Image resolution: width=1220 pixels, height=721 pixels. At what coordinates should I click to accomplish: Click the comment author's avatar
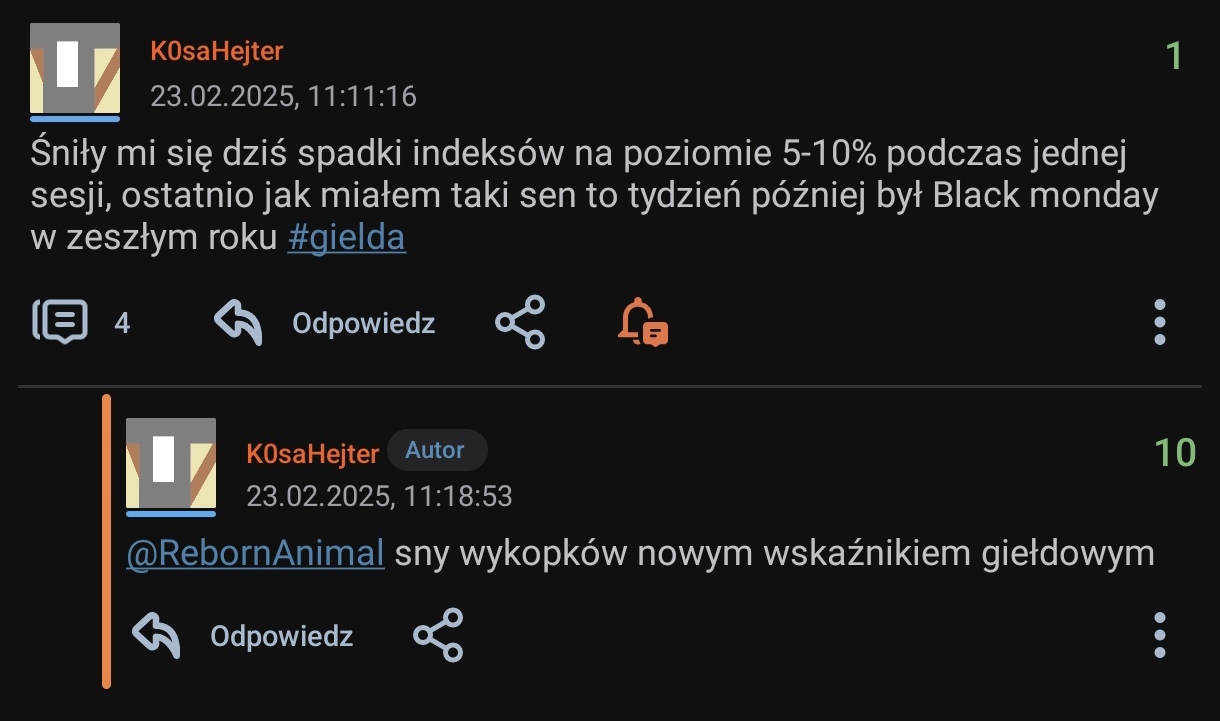tap(171, 463)
